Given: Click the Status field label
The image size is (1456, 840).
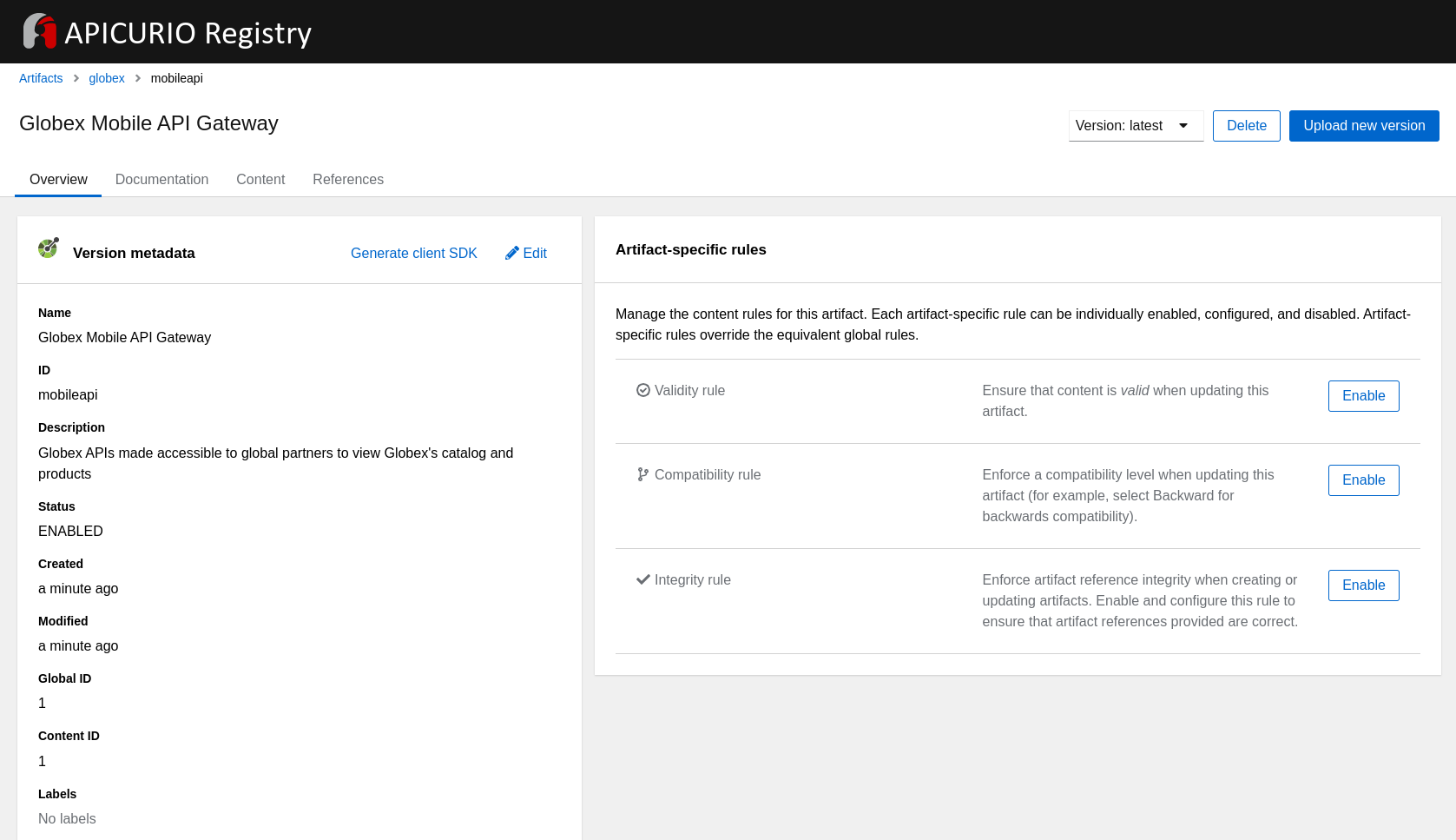Looking at the screenshot, I should click(56, 506).
